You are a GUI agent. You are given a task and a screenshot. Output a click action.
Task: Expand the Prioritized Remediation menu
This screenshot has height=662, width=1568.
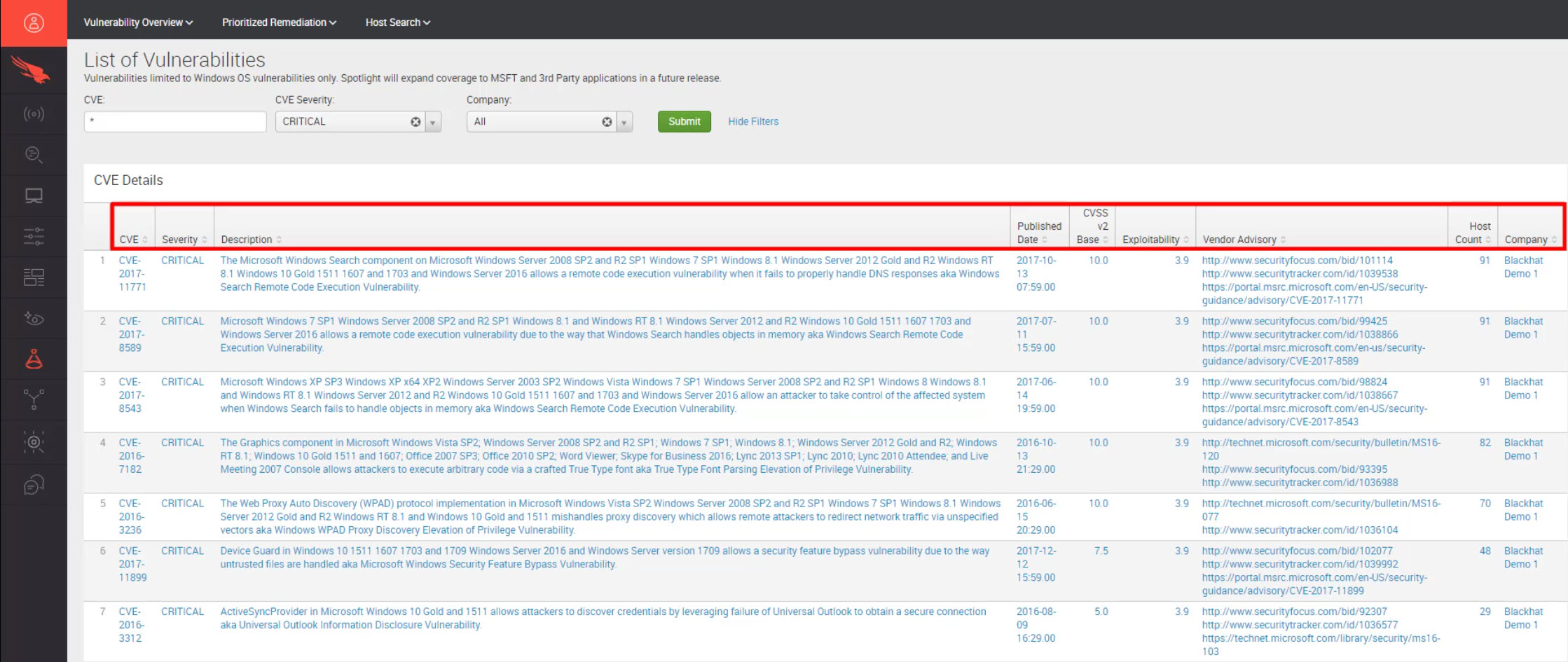click(279, 22)
